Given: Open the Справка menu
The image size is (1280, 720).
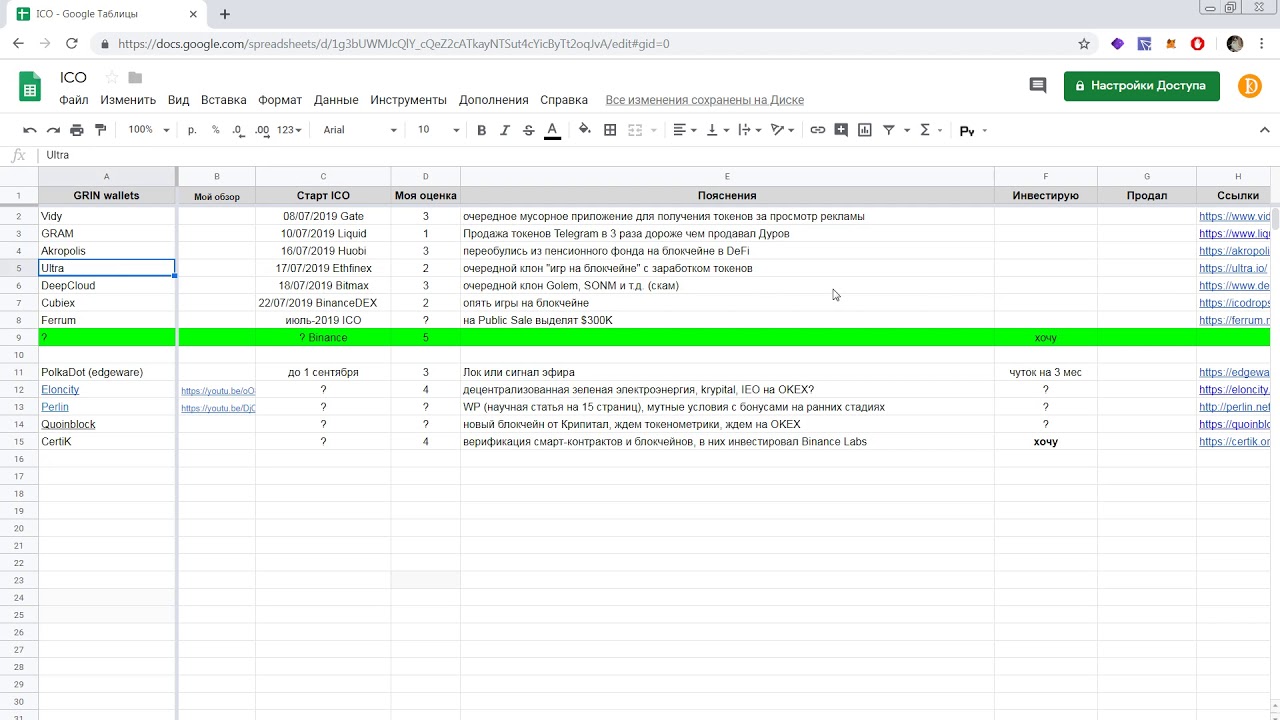Looking at the screenshot, I should (x=564, y=100).
